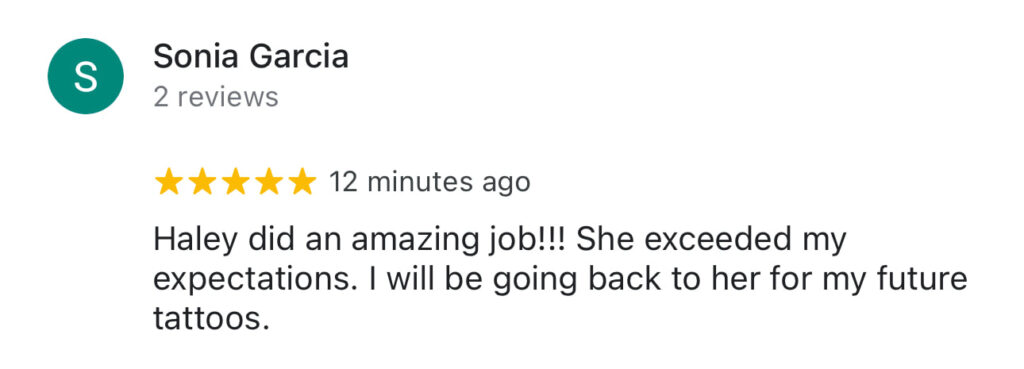Viewport: 1024px width, 369px height.
Task: Click the fourth yellow rating star
Action: click(269, 182)
